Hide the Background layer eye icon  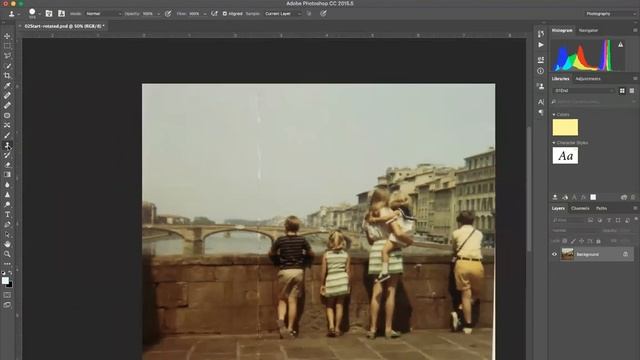point(554,254)
